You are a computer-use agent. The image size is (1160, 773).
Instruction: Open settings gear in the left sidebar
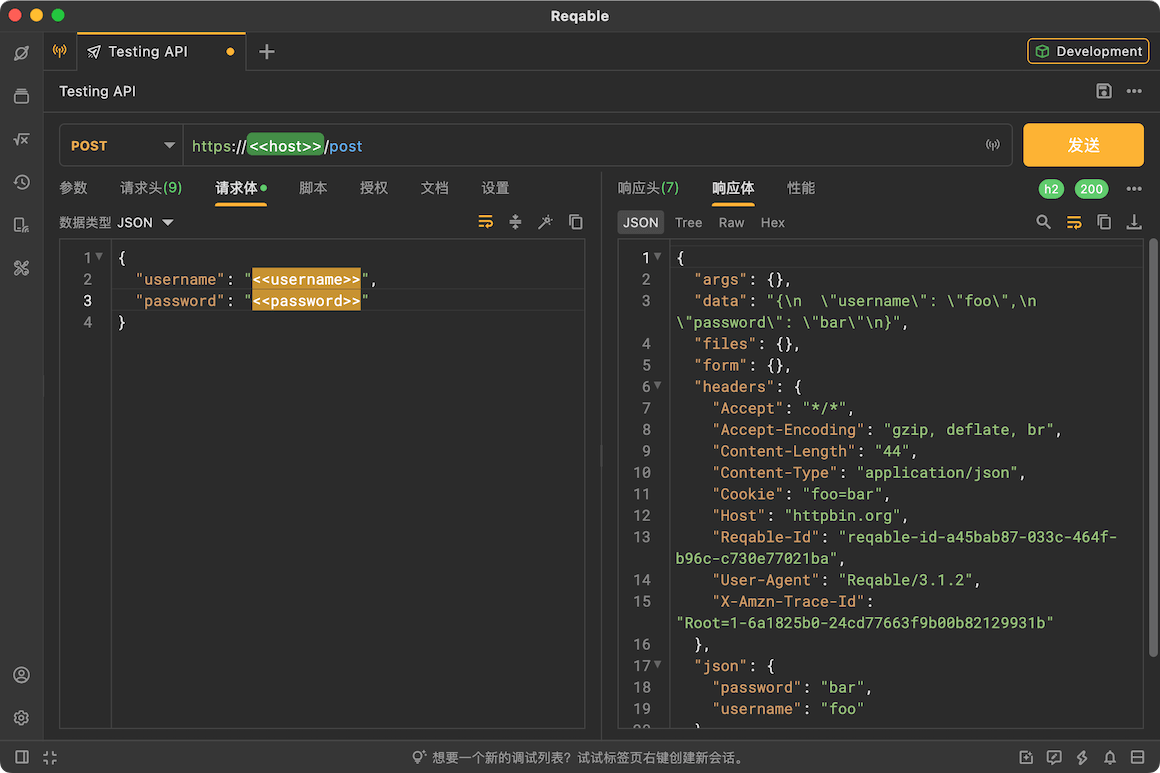click(x=21, y=718)
